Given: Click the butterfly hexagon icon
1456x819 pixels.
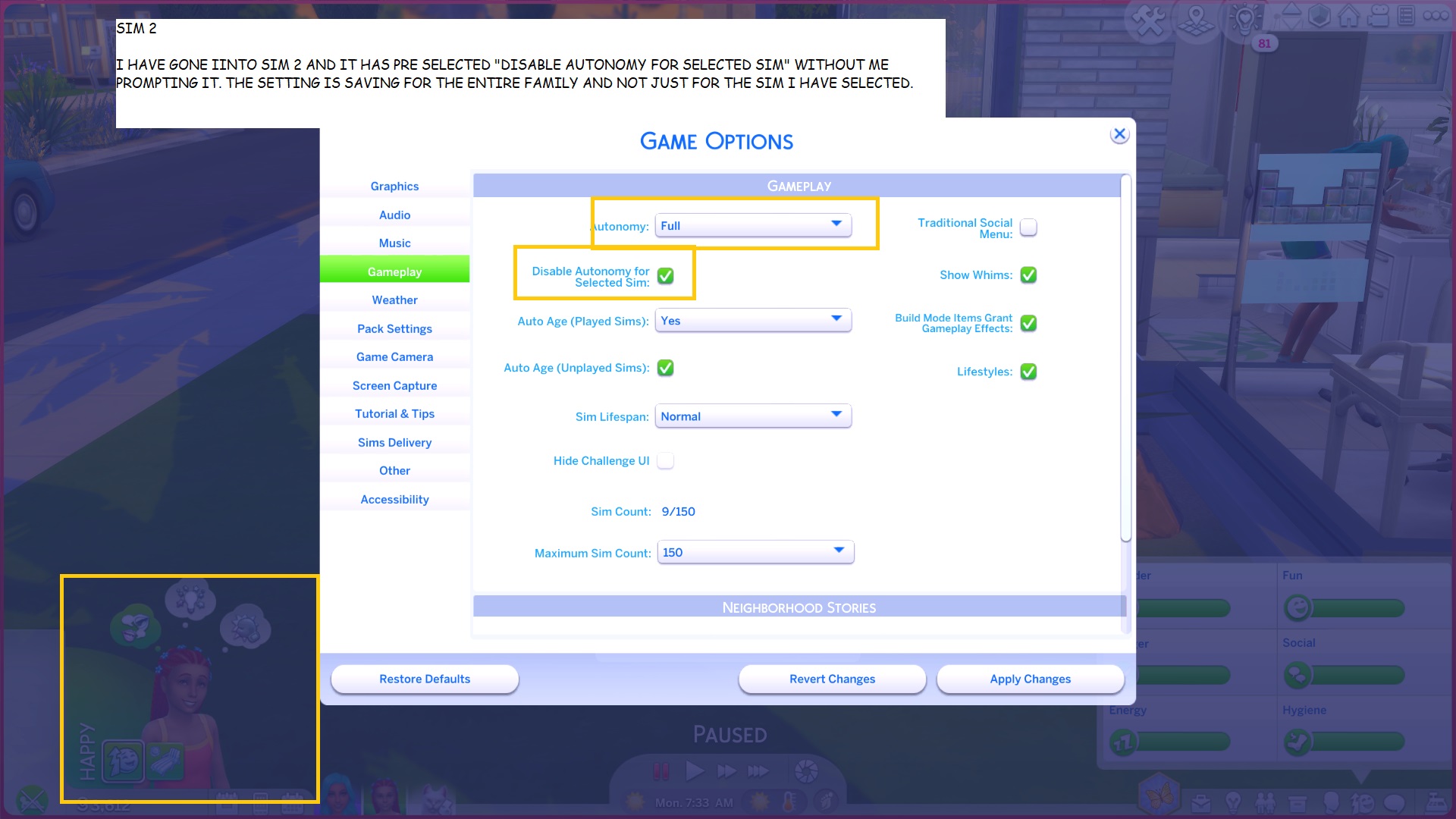Looking at the screenshot, I should tap(1159, 796).
